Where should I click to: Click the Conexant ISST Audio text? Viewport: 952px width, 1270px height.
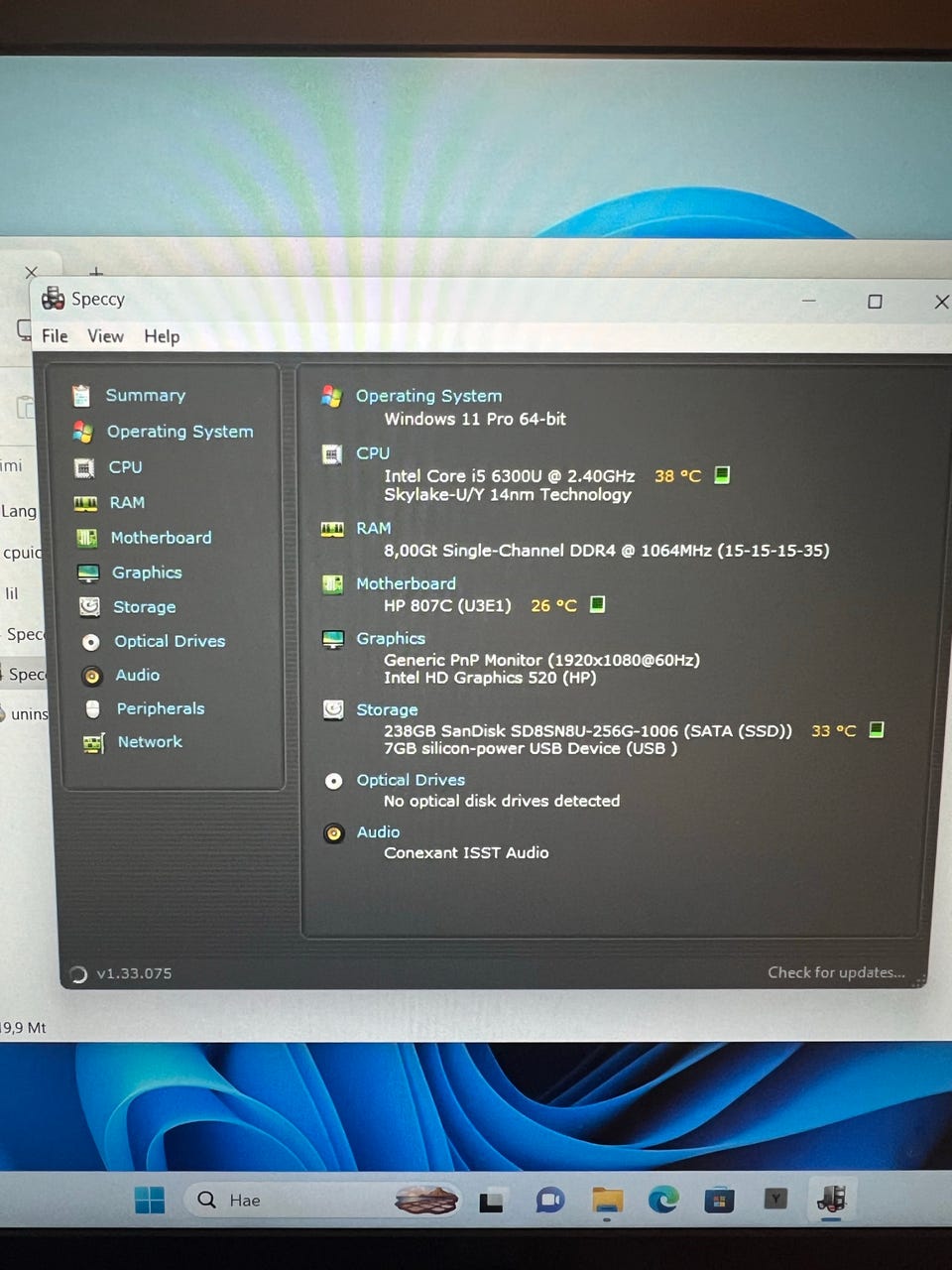(x=466, y=853)
